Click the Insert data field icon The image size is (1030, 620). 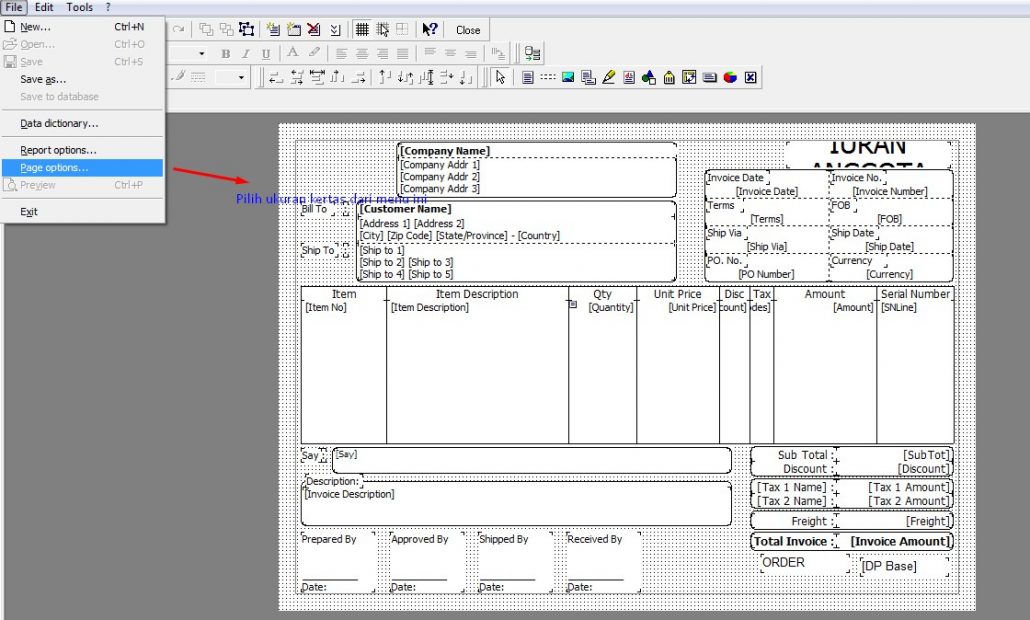tap(532, 53)
